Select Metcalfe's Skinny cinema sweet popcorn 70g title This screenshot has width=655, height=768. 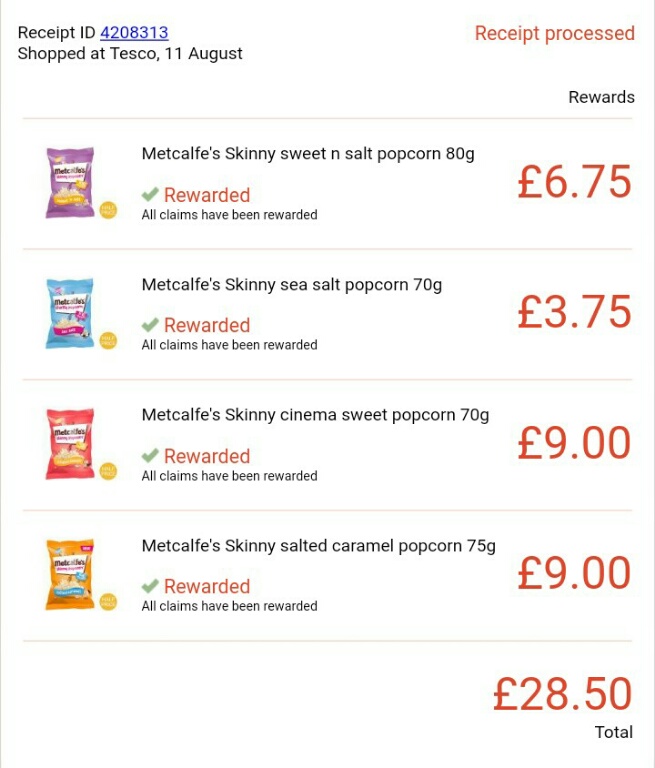316,415
